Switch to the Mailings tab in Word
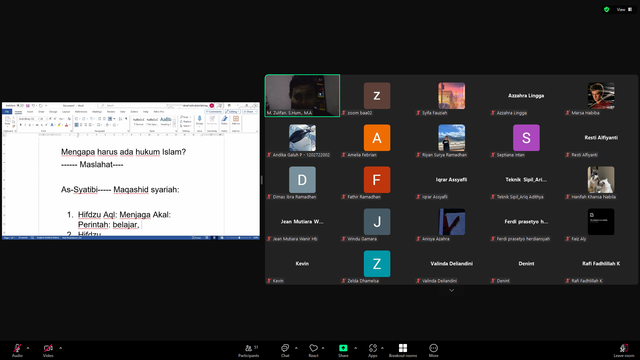640x360 pixels. (97, 111)
